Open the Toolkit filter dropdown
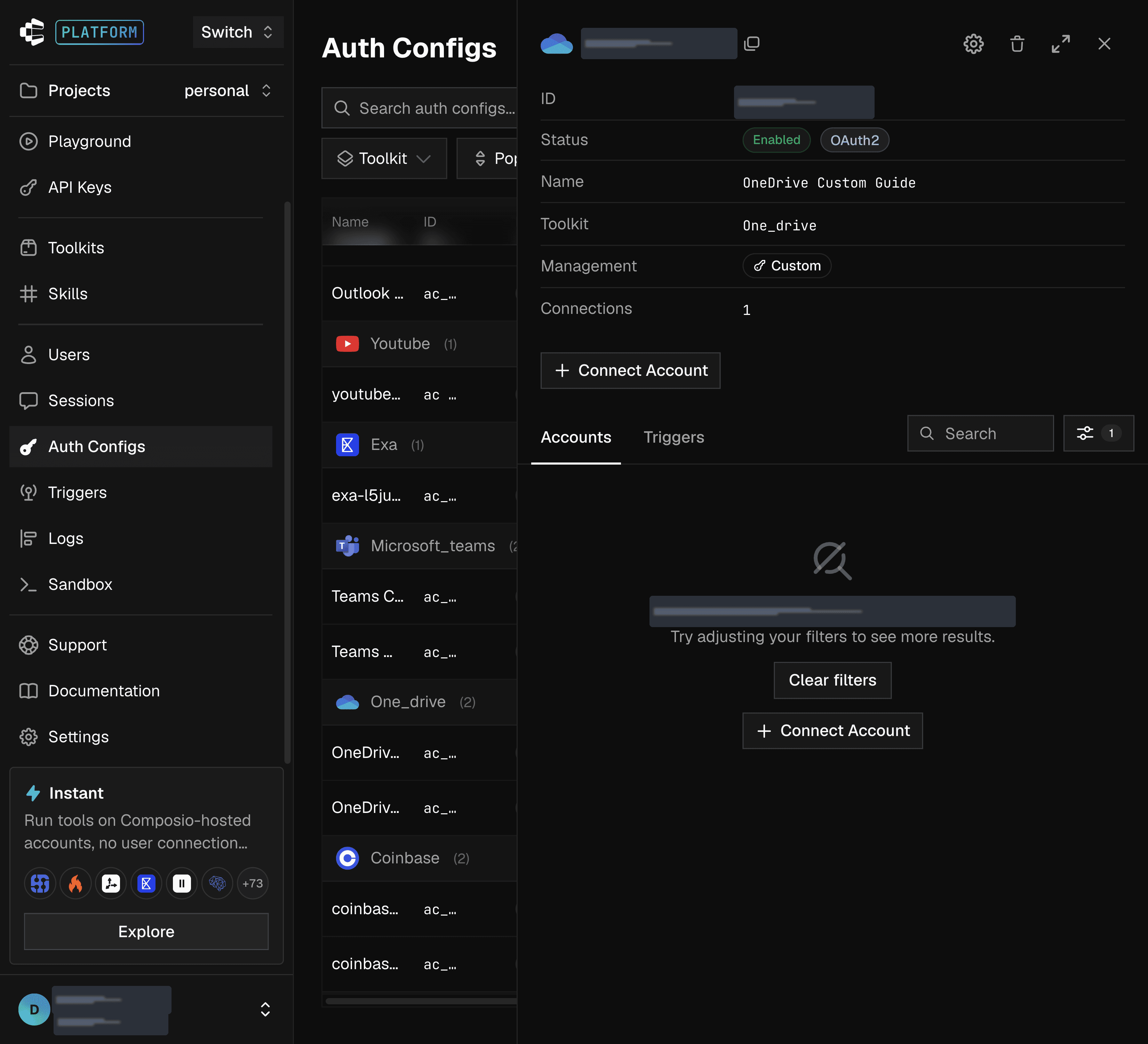This screenshot has width=1148, height=1044. click(384, 158)
